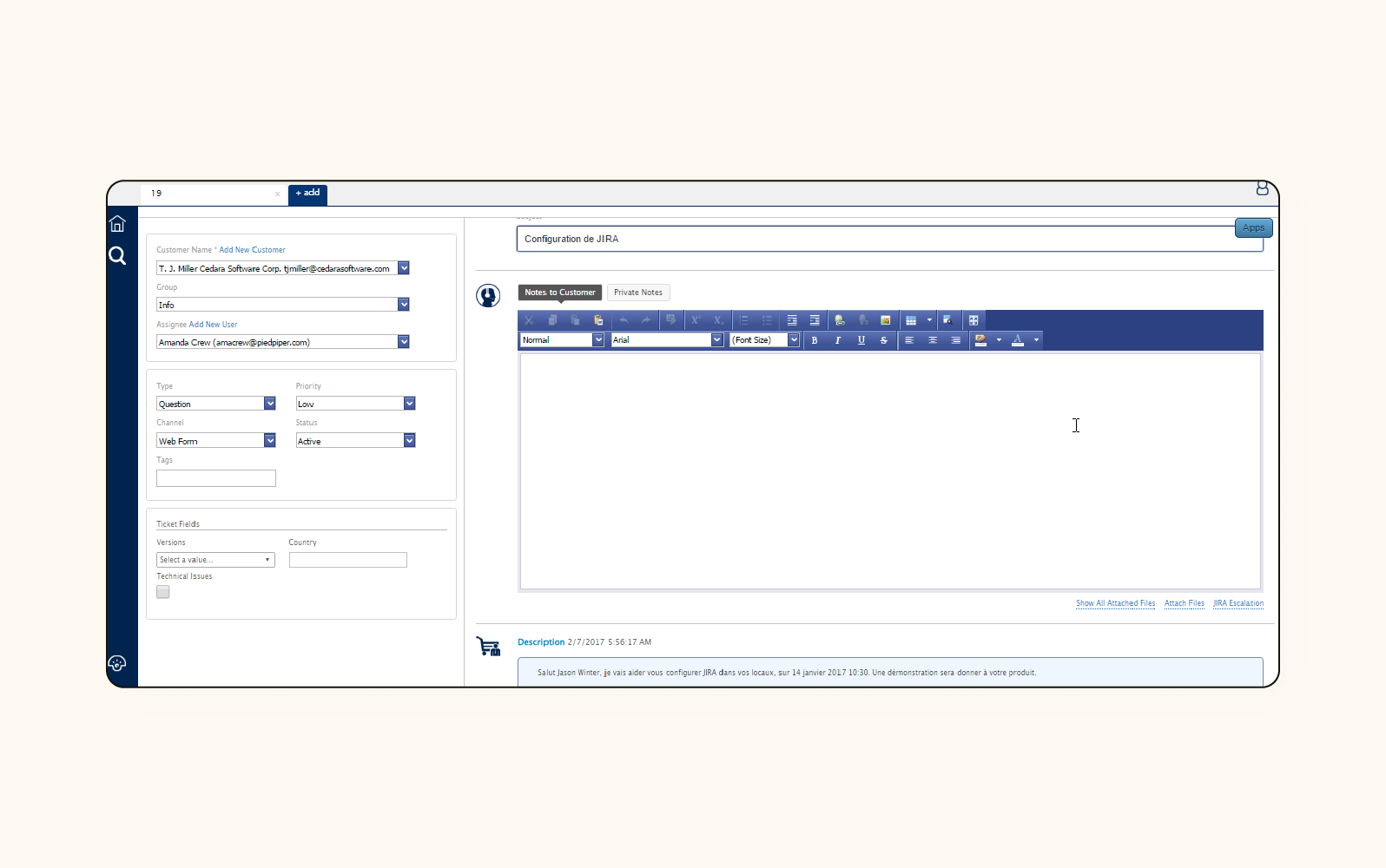Open the Type dropdown showing Question
This screenshot has height=868, width=1386.
point(270,404)
